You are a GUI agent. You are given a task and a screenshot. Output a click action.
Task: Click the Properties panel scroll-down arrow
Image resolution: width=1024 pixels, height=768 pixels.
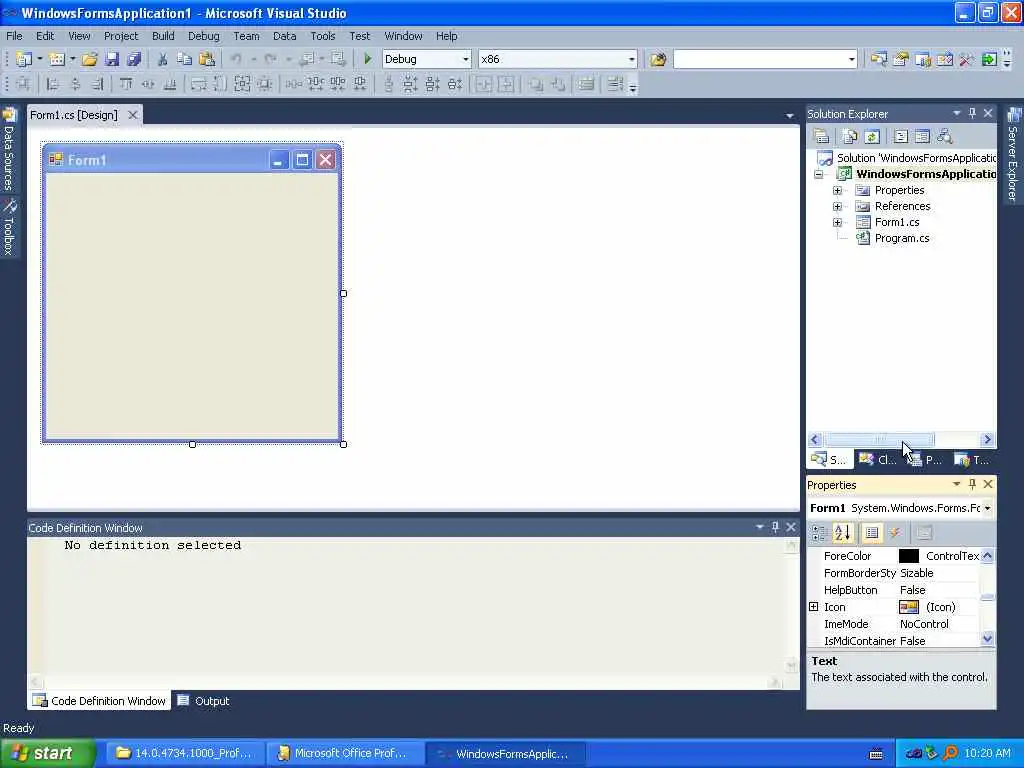[987, 639]
